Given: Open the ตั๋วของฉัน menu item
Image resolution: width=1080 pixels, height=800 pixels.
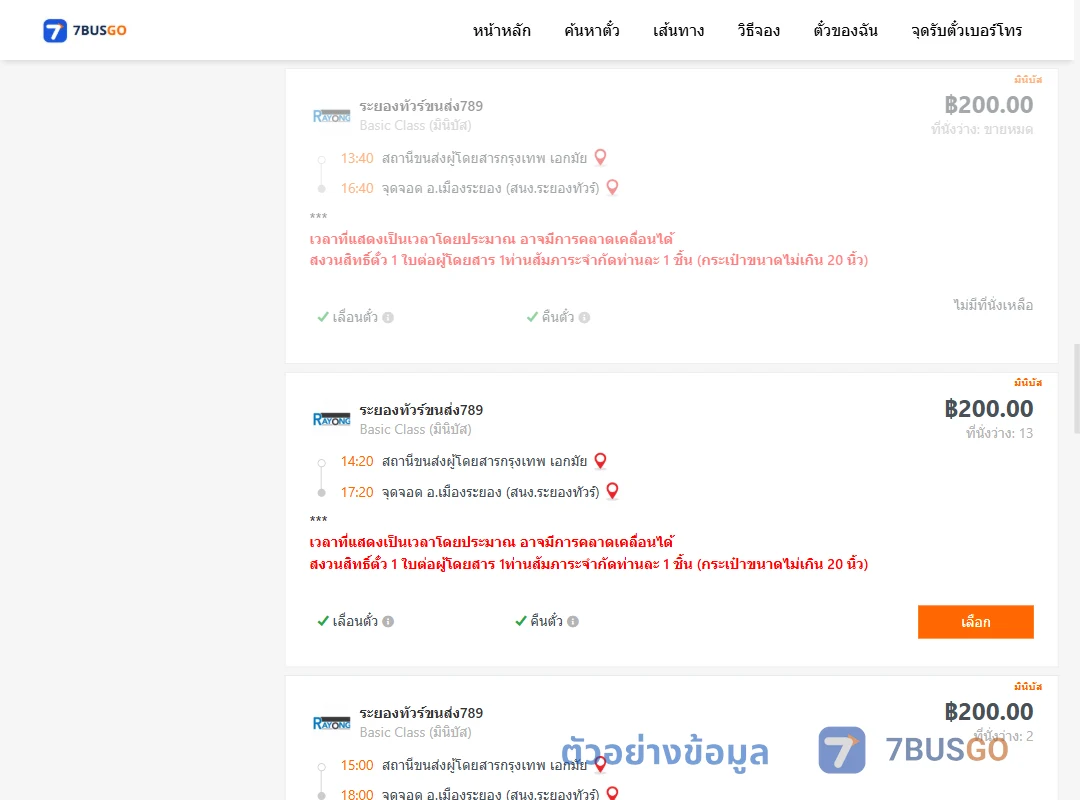Looking at the screenshot, I should (x=845, y=30).
